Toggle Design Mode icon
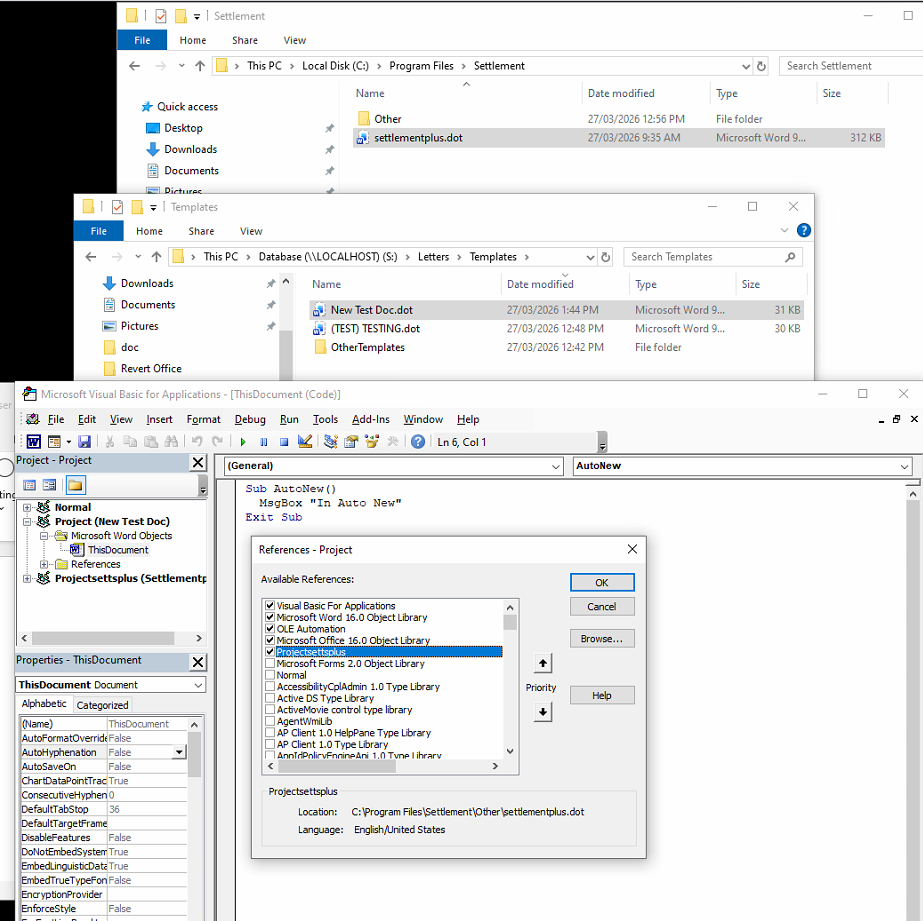 (305, 442)
